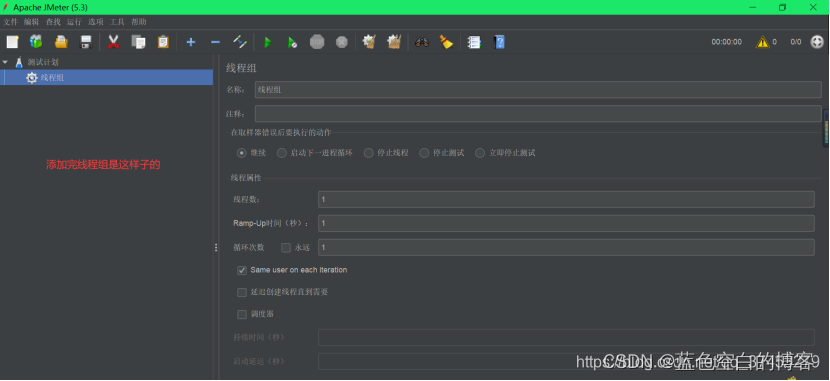830x381 pixels.
Task: Open the 编辑 menu
Action: pyautogui.click(x=32, y=22)
